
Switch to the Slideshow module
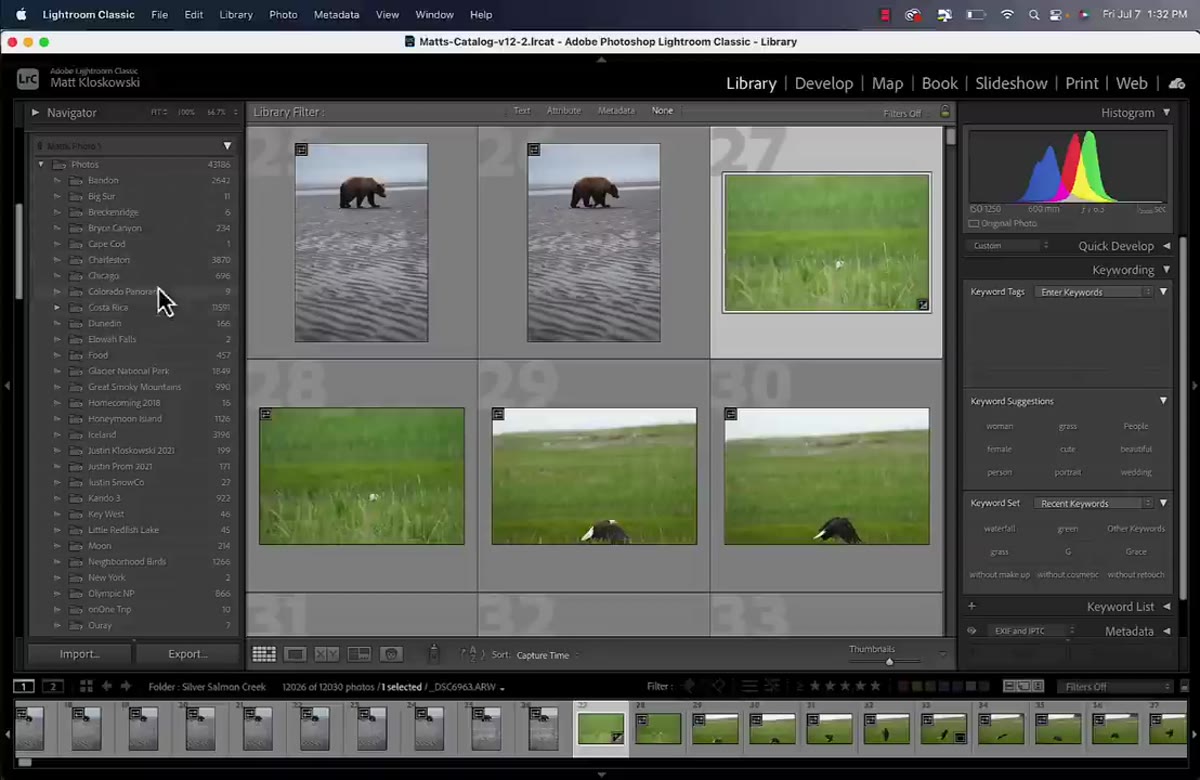coord(1011,84)
